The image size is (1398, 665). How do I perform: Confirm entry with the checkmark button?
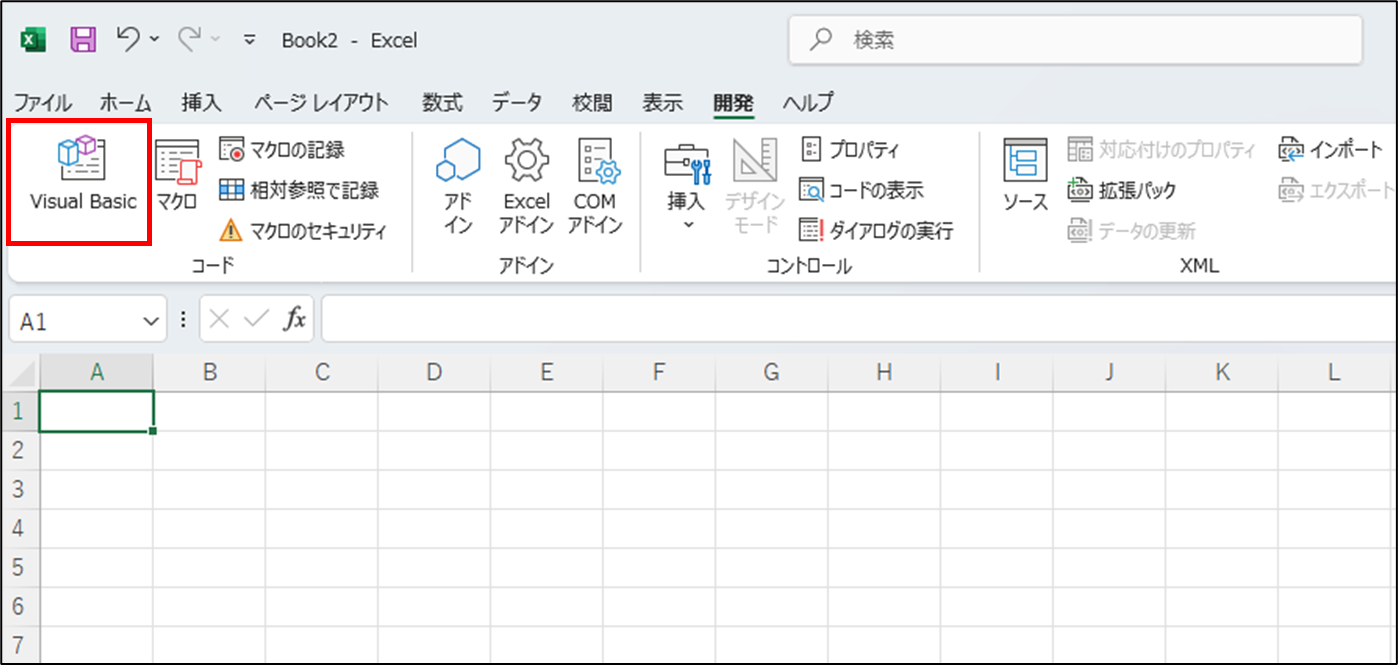coord(257,320)
